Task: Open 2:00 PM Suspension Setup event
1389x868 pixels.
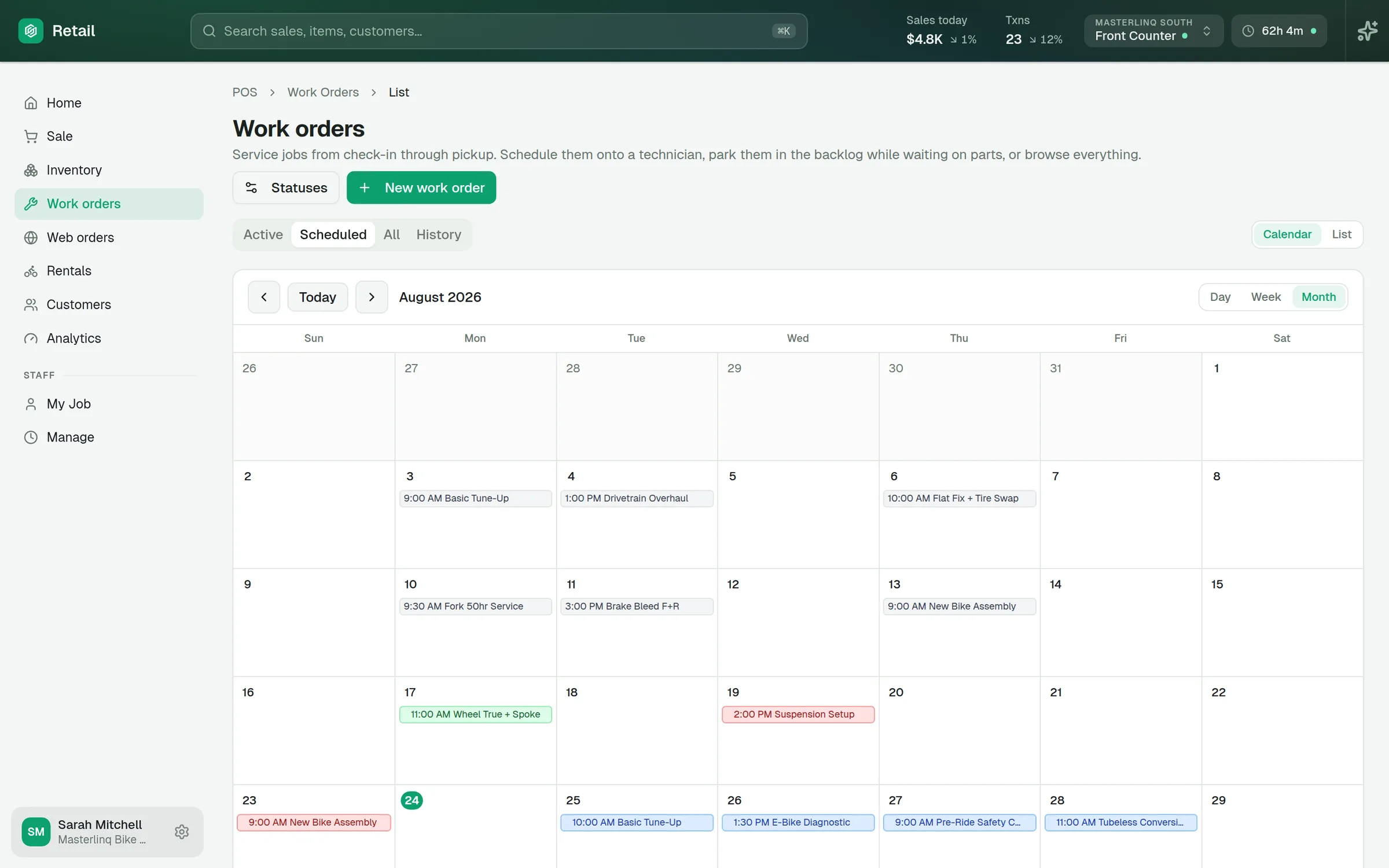Action: pyautogui.click(x=798, y=715)
